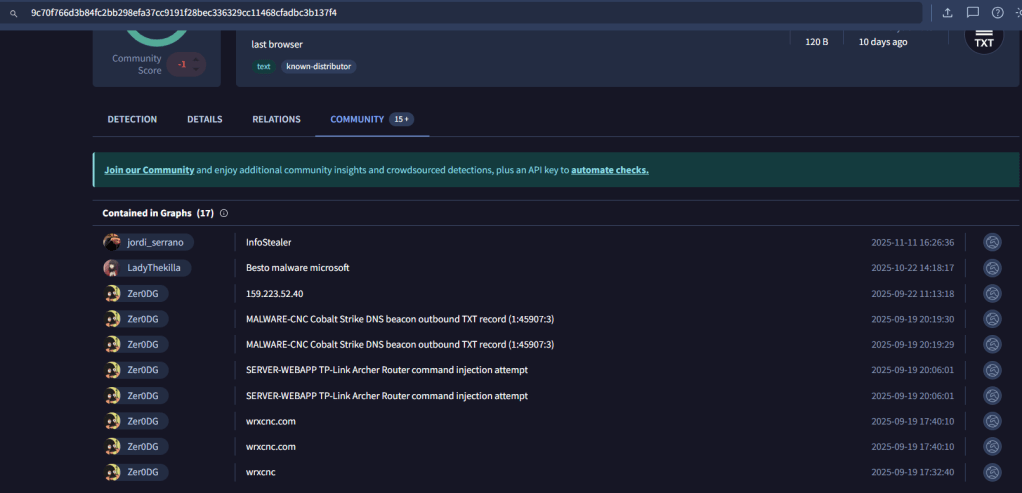Click the TXT file type icon
This screenshot has height=493, width=1022.
(x=983, y=38)
